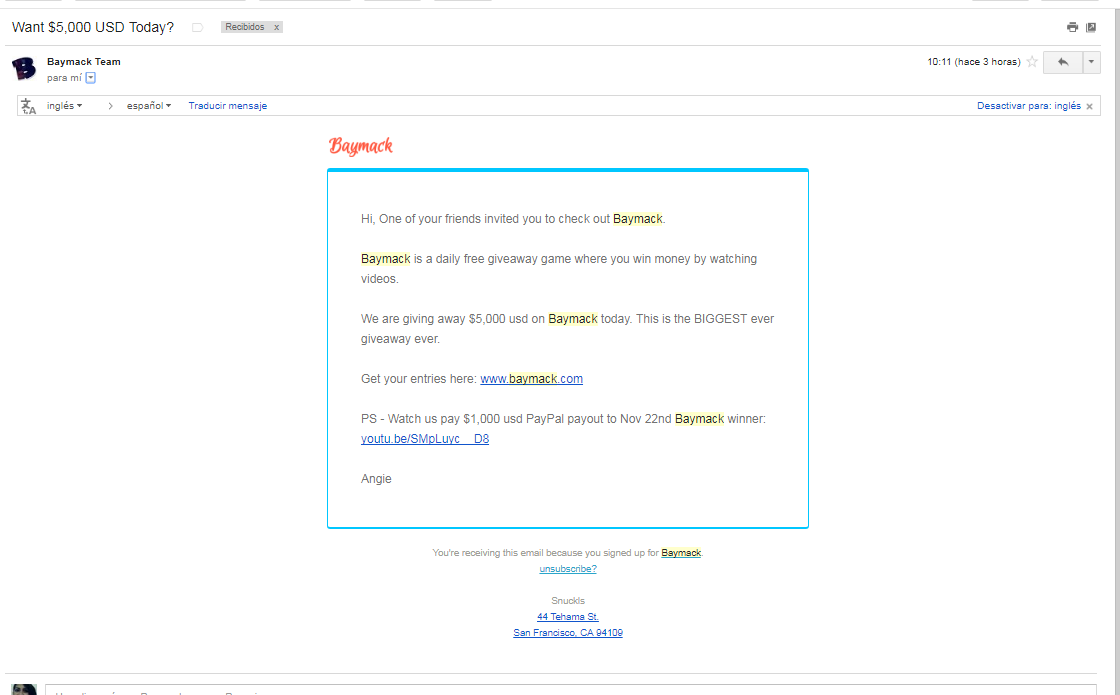The image size is (1120, 695).
Task: Click the 'Angie' signature text
Action: [x=376, y=479]
